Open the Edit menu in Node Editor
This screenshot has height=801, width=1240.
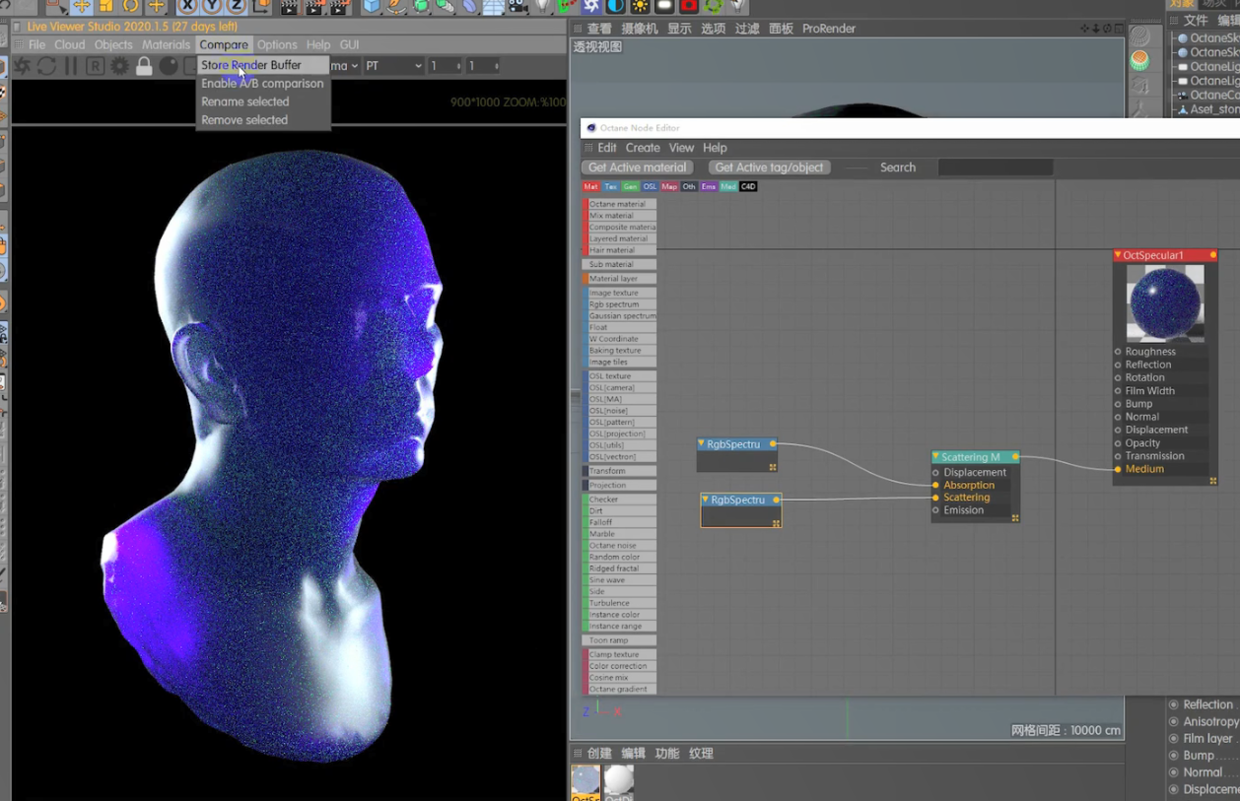[x=607, y=148]
